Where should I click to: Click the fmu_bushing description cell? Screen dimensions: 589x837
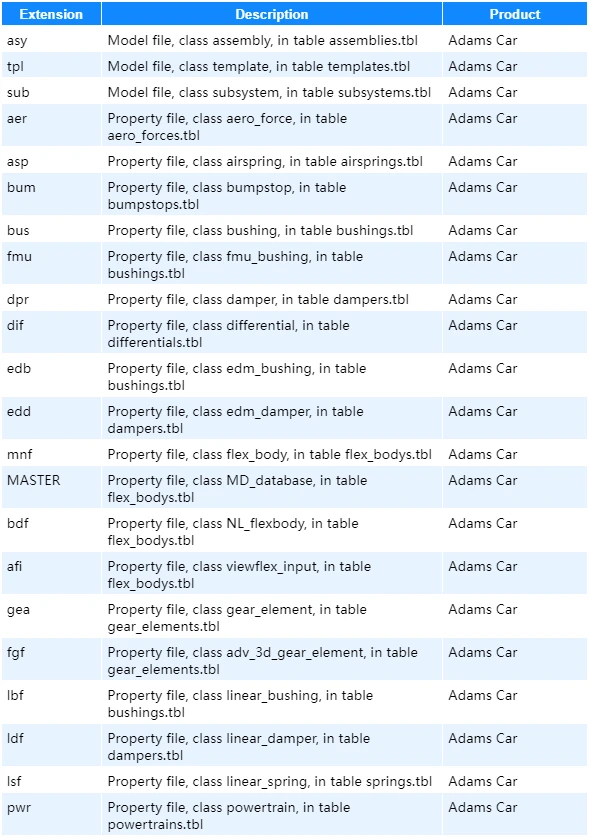(x=272, y=264)
